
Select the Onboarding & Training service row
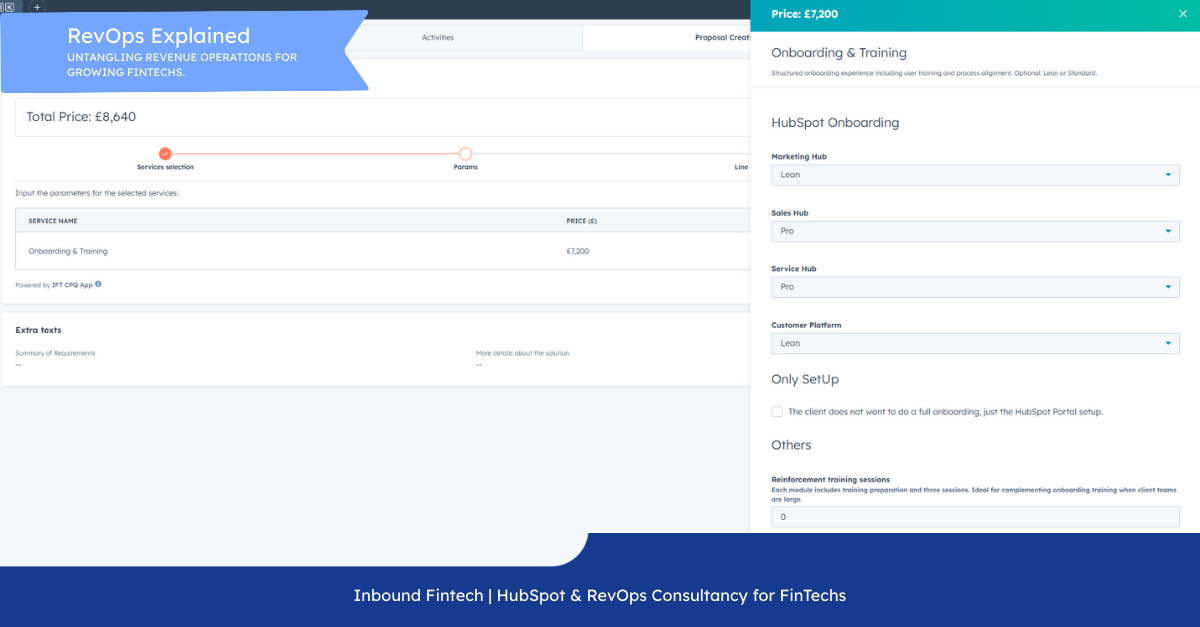click(x=68, y=251)
